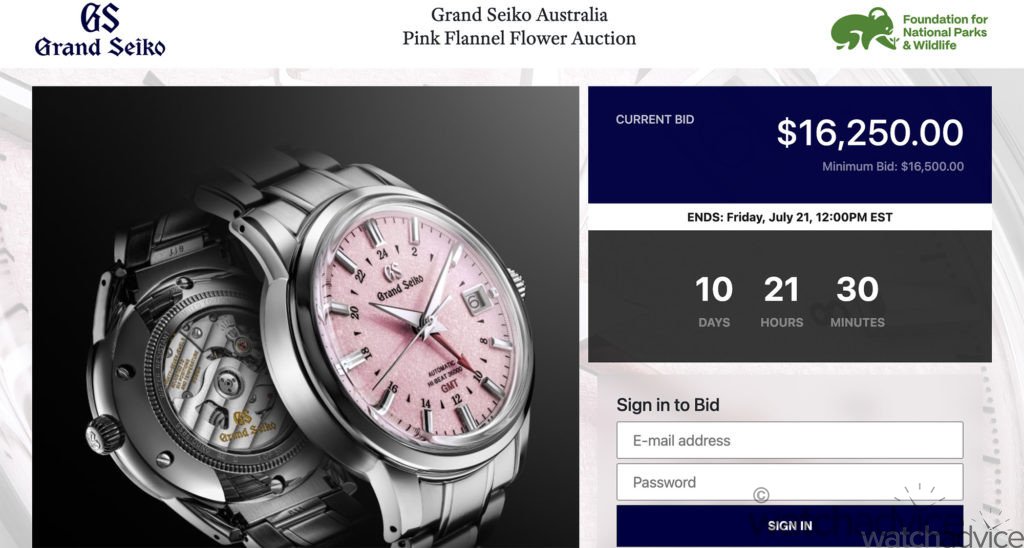The width and height of the screenshot is (1024, 548).
Task: Click the CURRENT BID label
Action: [655, 120]
